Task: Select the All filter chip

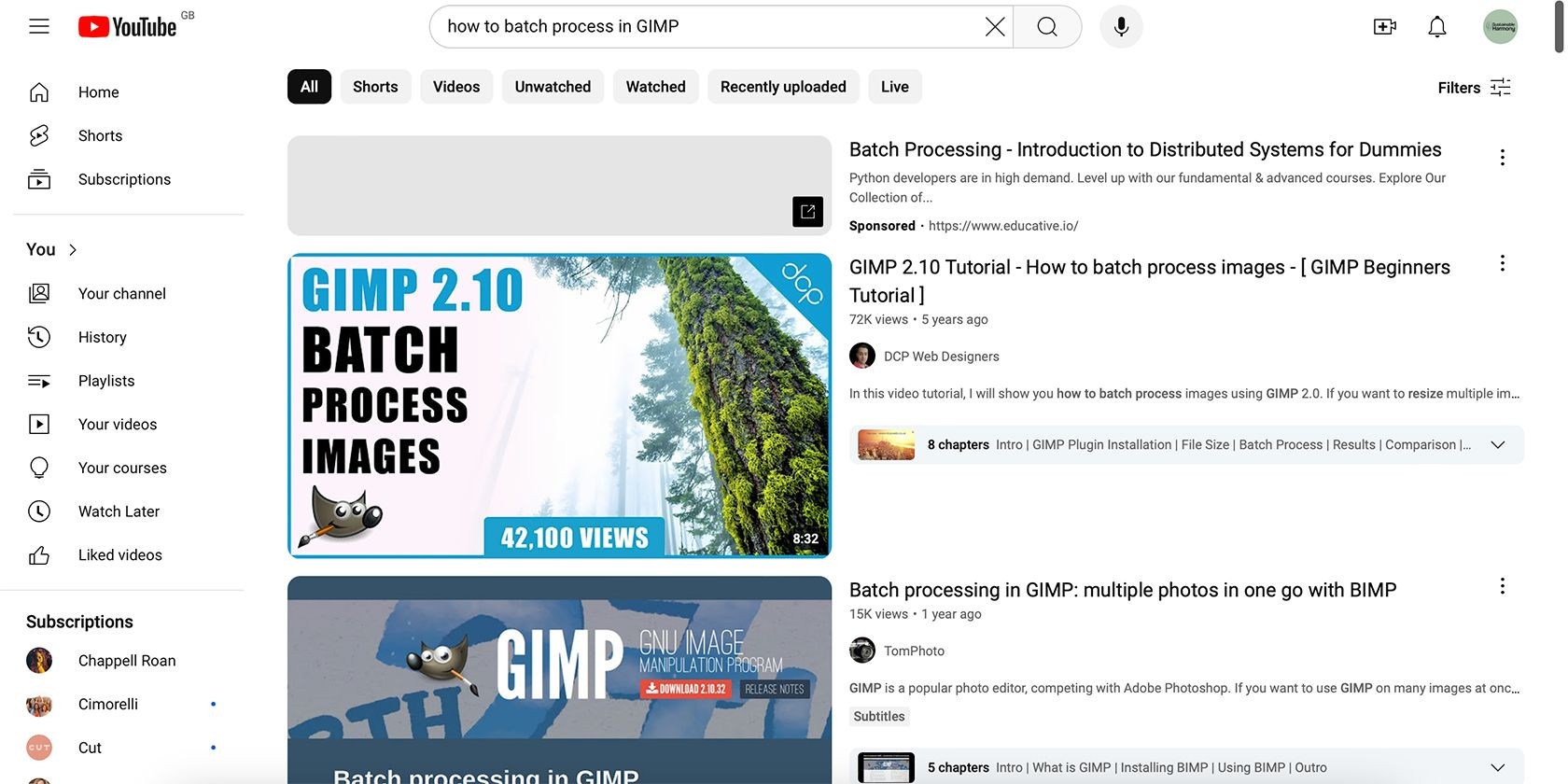Action: coord(309,87)
